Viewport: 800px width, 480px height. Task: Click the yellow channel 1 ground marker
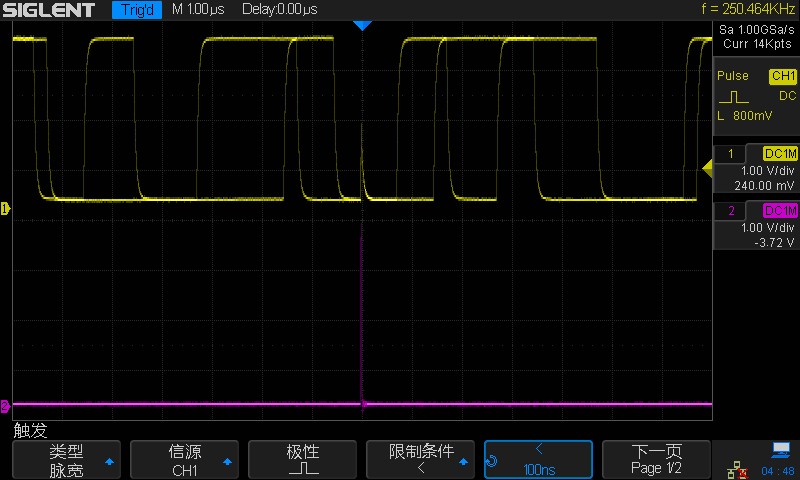5,208
